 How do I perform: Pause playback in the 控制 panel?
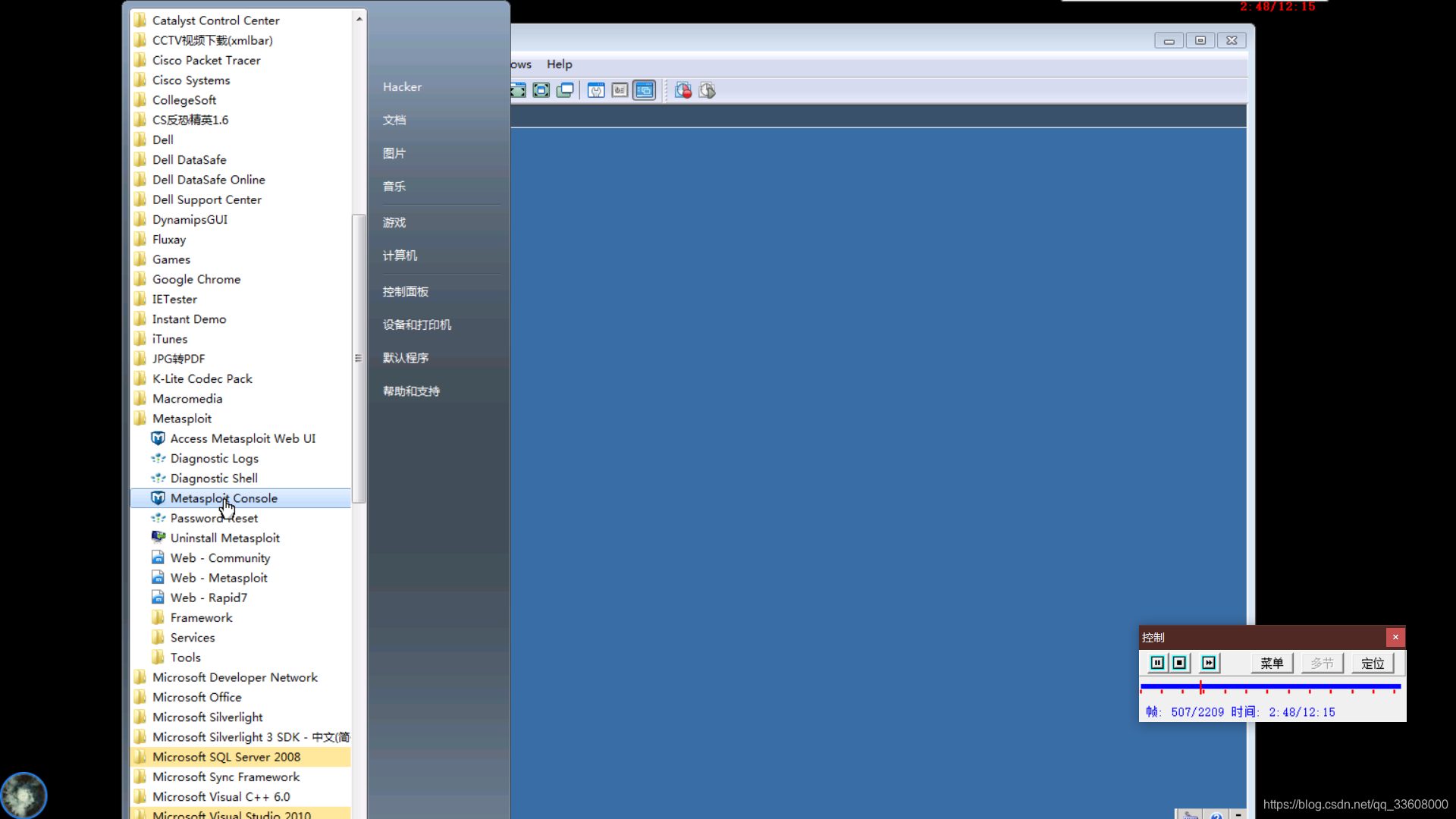(x=1157, y=663)
